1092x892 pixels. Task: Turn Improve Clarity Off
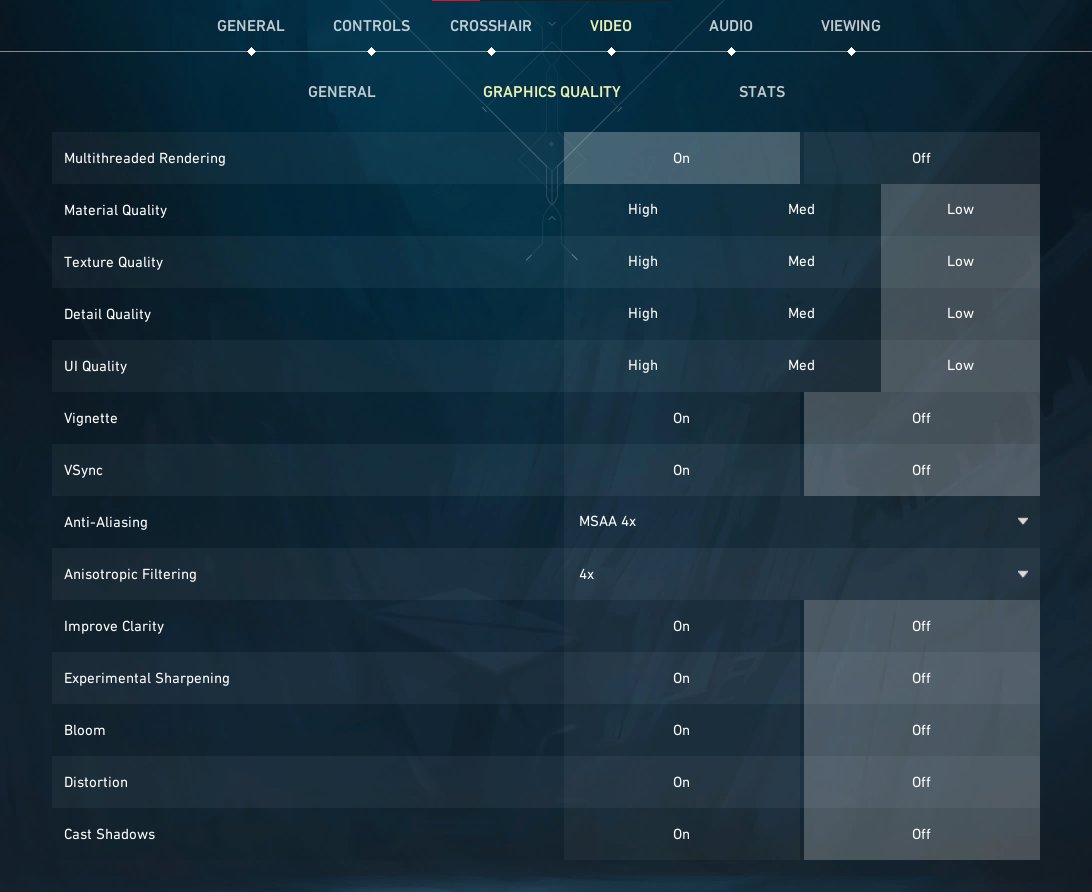coord(921,626)
